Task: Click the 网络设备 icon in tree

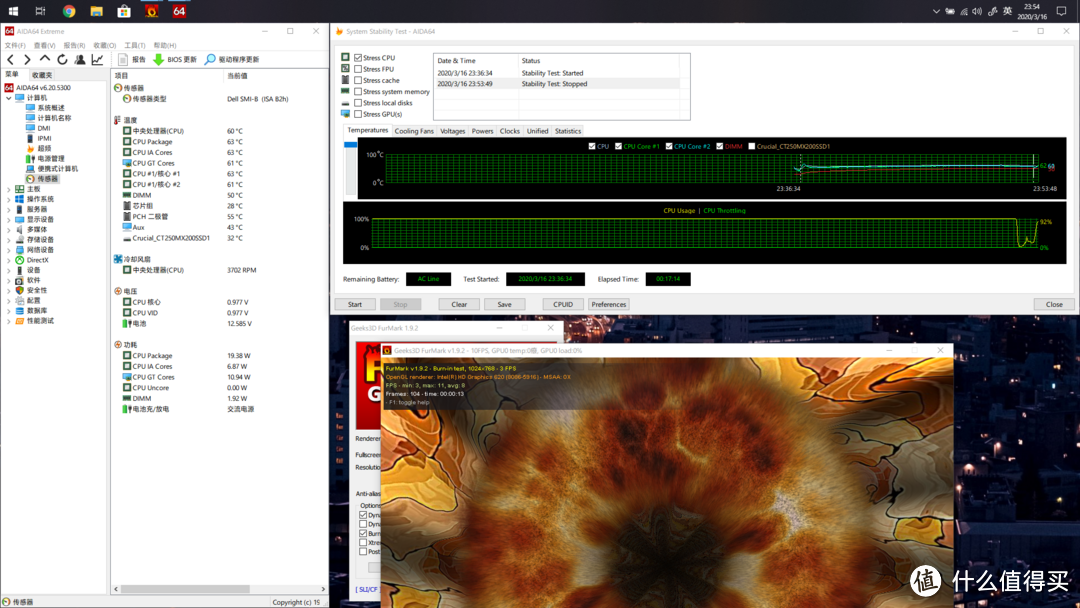Action: [x=19, y=250]
